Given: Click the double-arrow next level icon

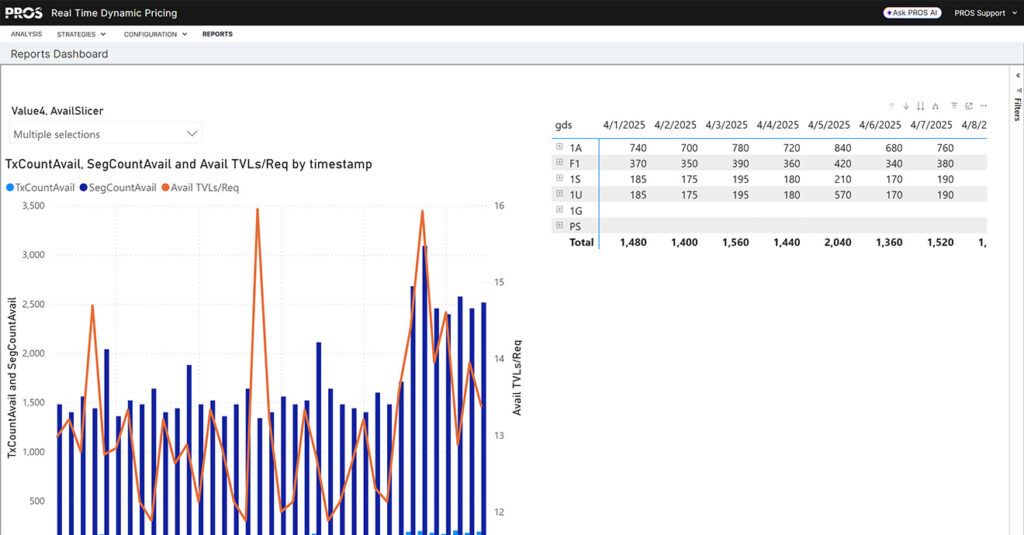Looking at the screenshot, I should 921,105.
